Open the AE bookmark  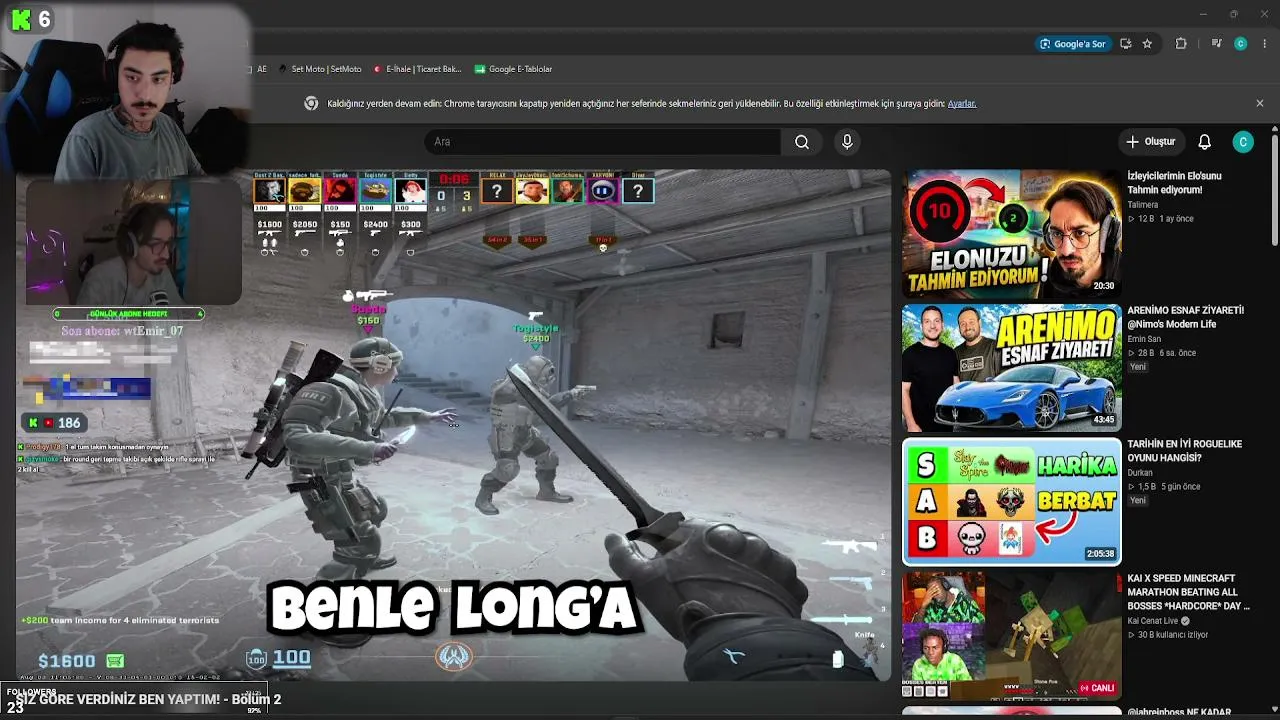(x=259, y=69)
